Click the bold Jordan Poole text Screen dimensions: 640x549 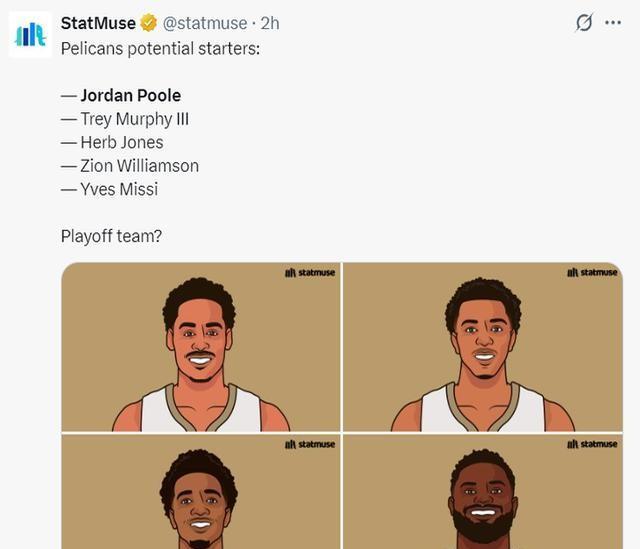click(131, 96)
